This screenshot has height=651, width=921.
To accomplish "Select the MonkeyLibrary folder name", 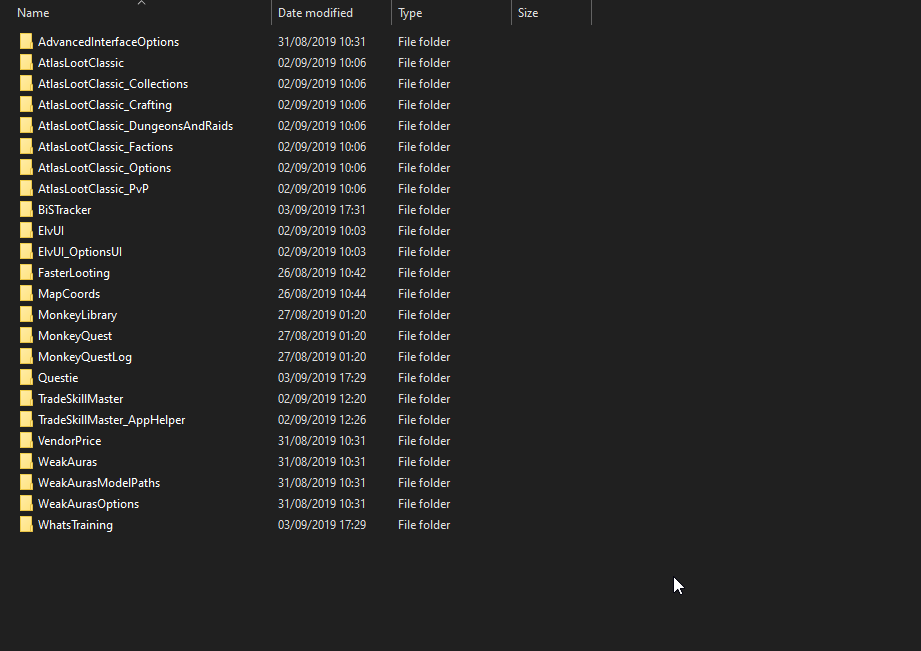I will point(78,315).
